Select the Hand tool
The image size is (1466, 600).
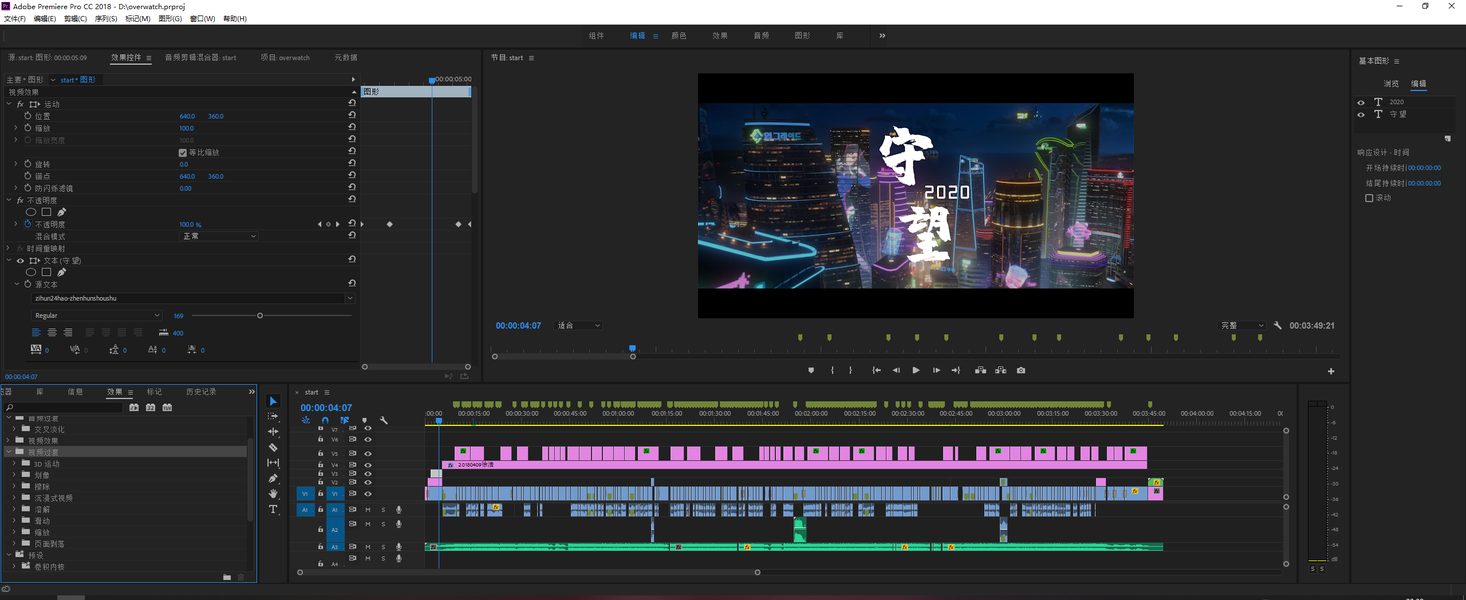273,494
